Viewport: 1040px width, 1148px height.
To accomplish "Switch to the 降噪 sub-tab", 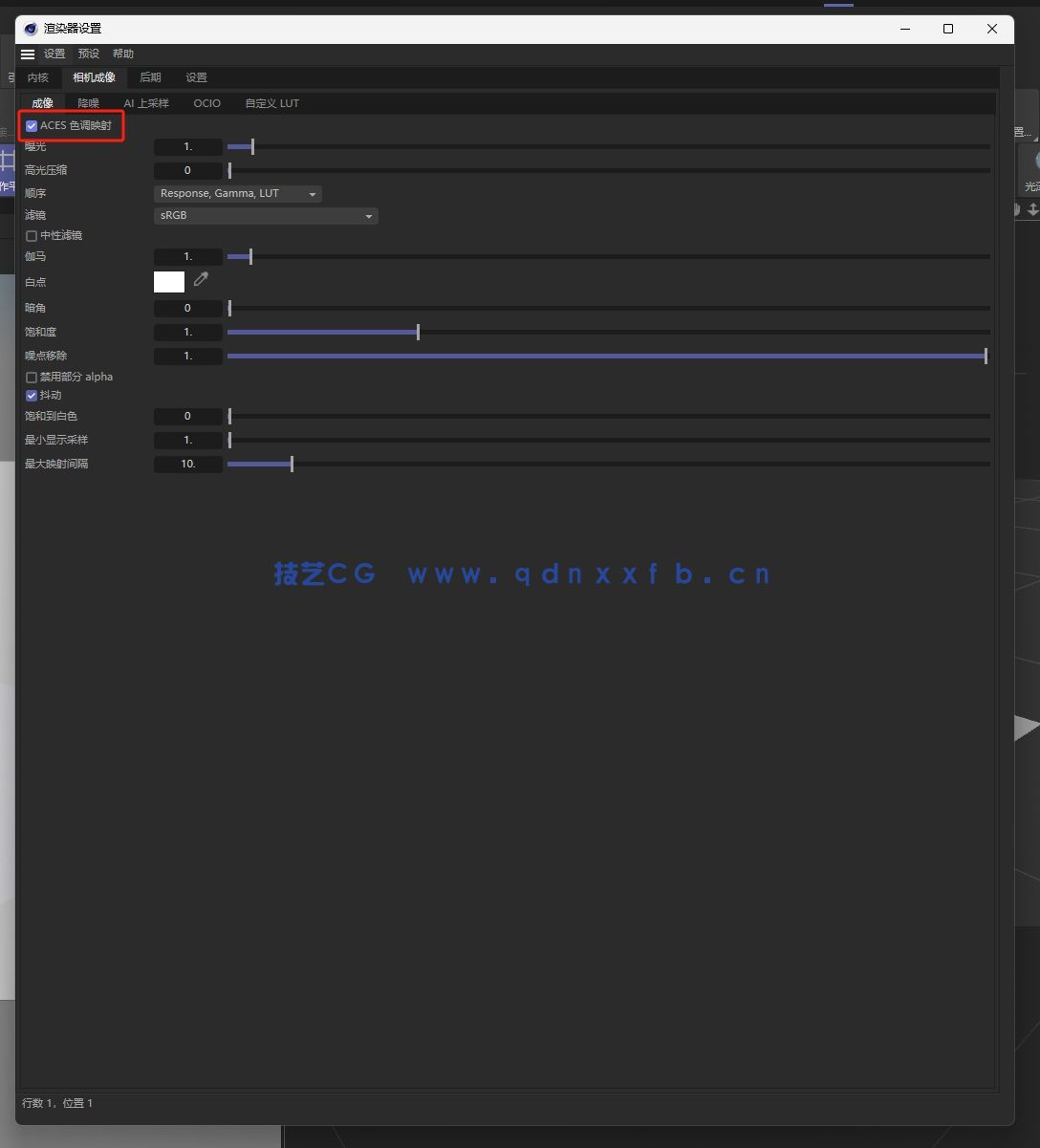I will 89,103.
